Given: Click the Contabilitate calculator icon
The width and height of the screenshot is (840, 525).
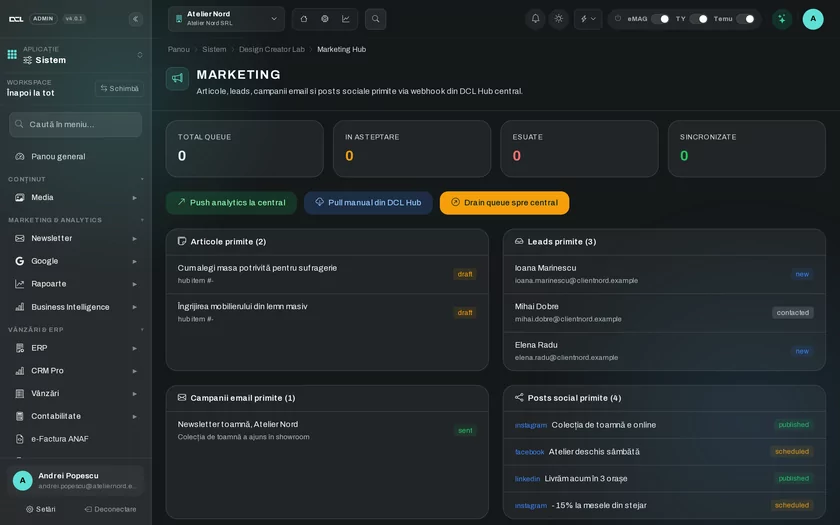Looking at the screenshot, I should pyautogui.click(x=20, y=416).
